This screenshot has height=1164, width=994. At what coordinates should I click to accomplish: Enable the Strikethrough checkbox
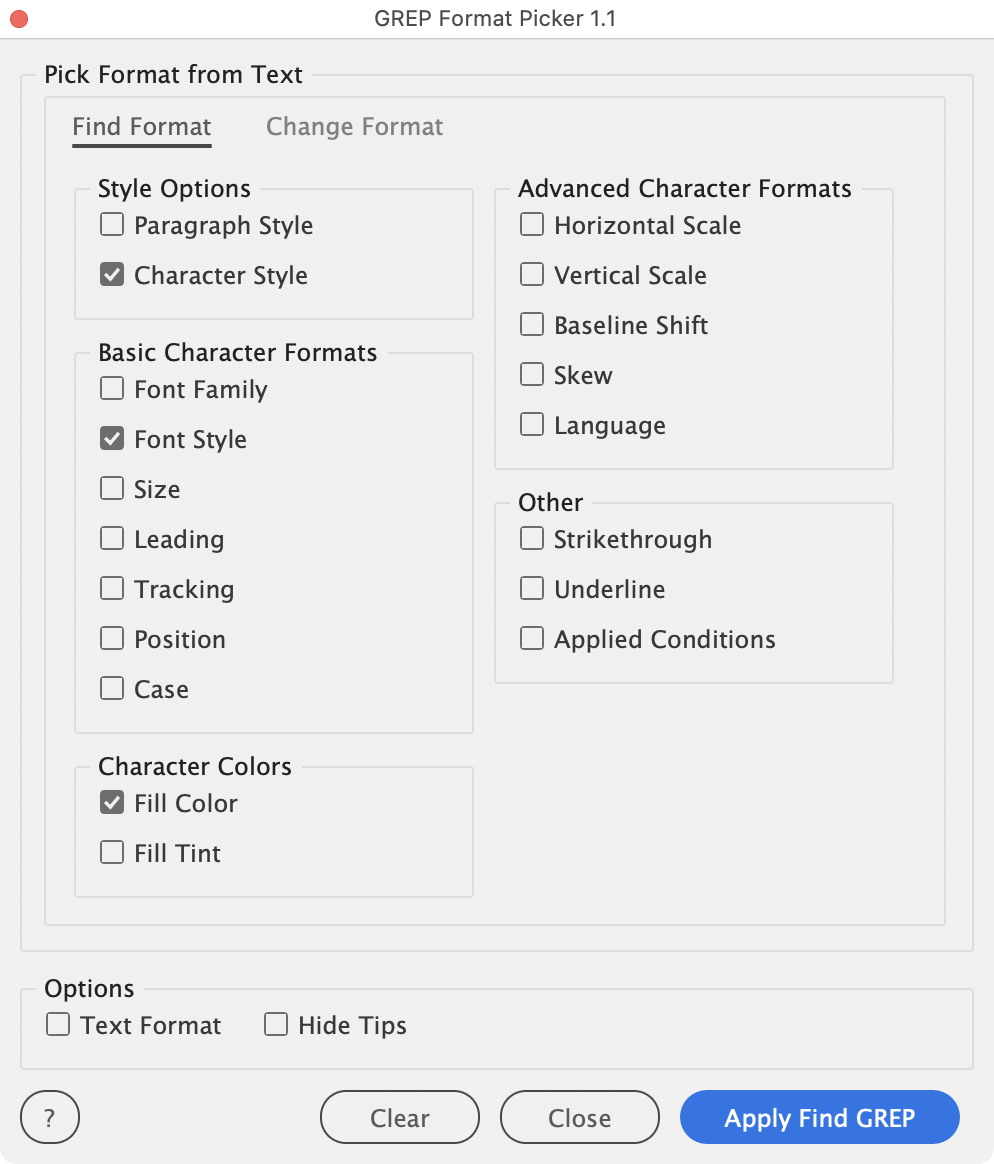tap(532, 539)
